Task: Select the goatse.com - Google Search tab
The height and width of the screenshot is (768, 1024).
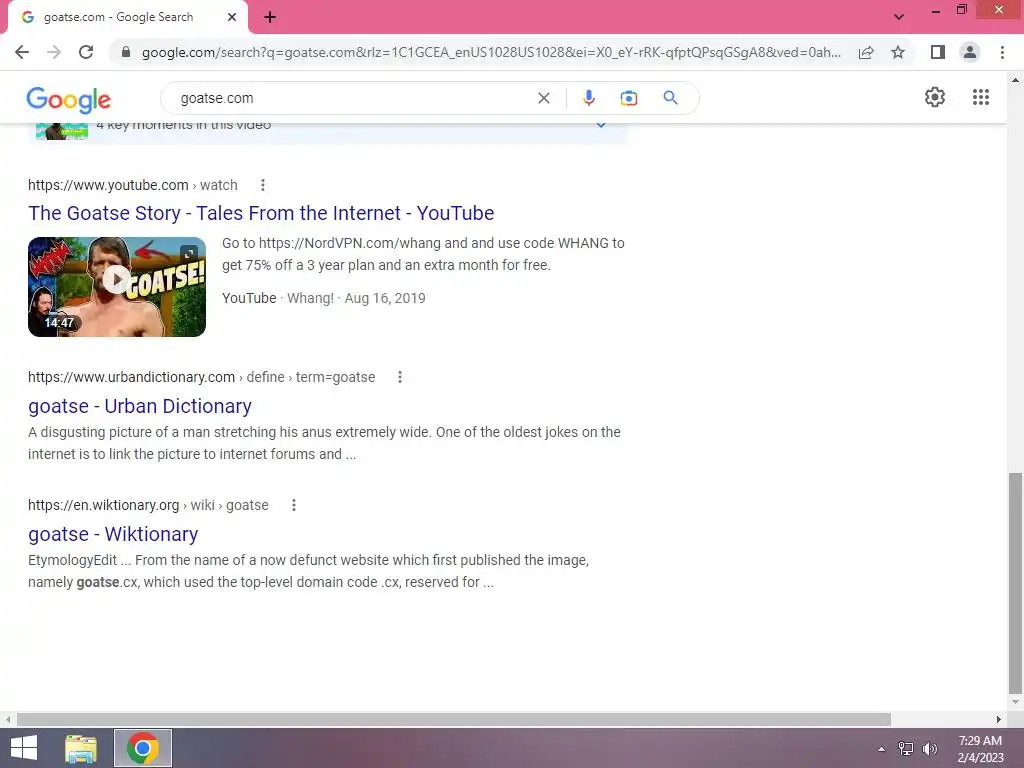Action: click(x=128, y=18)
